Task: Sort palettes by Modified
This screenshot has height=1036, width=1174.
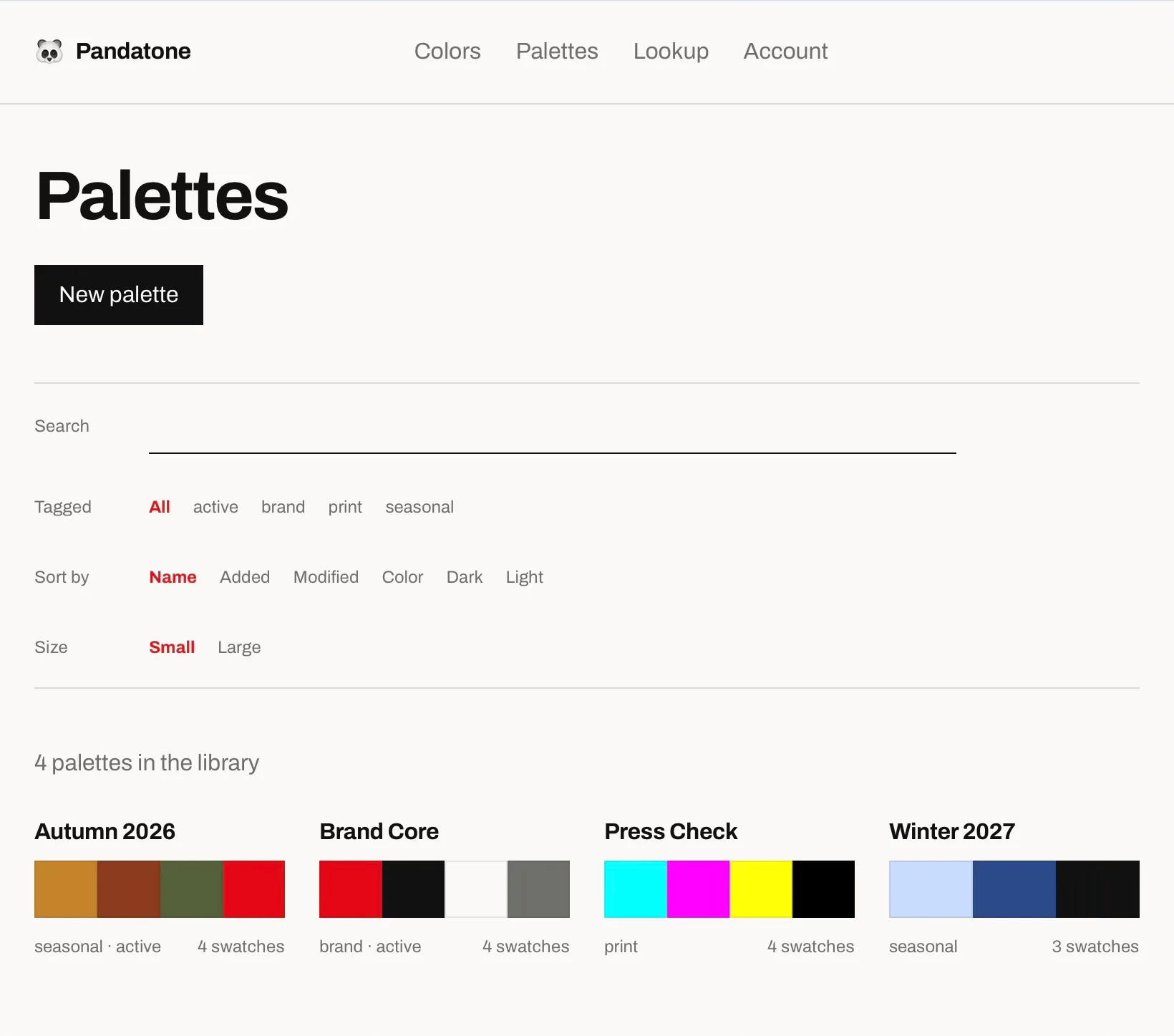Action: click(326, 577)
